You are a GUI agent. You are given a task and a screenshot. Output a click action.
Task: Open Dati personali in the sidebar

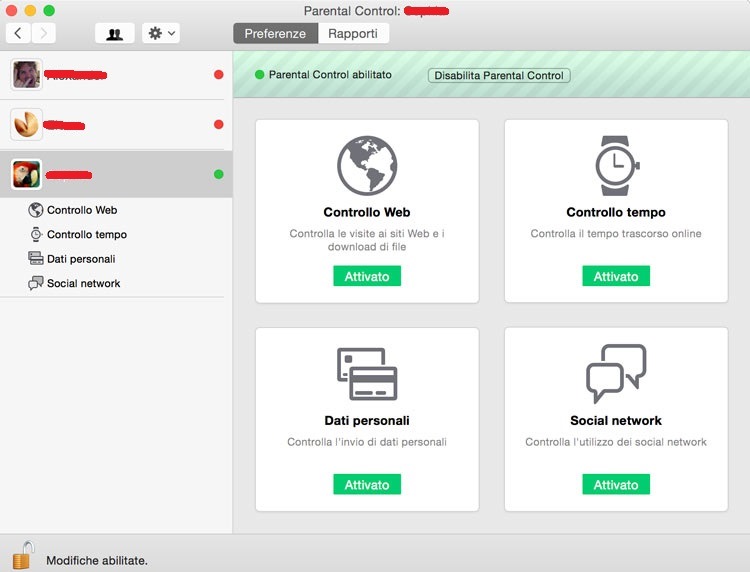(x=81, y=259)
